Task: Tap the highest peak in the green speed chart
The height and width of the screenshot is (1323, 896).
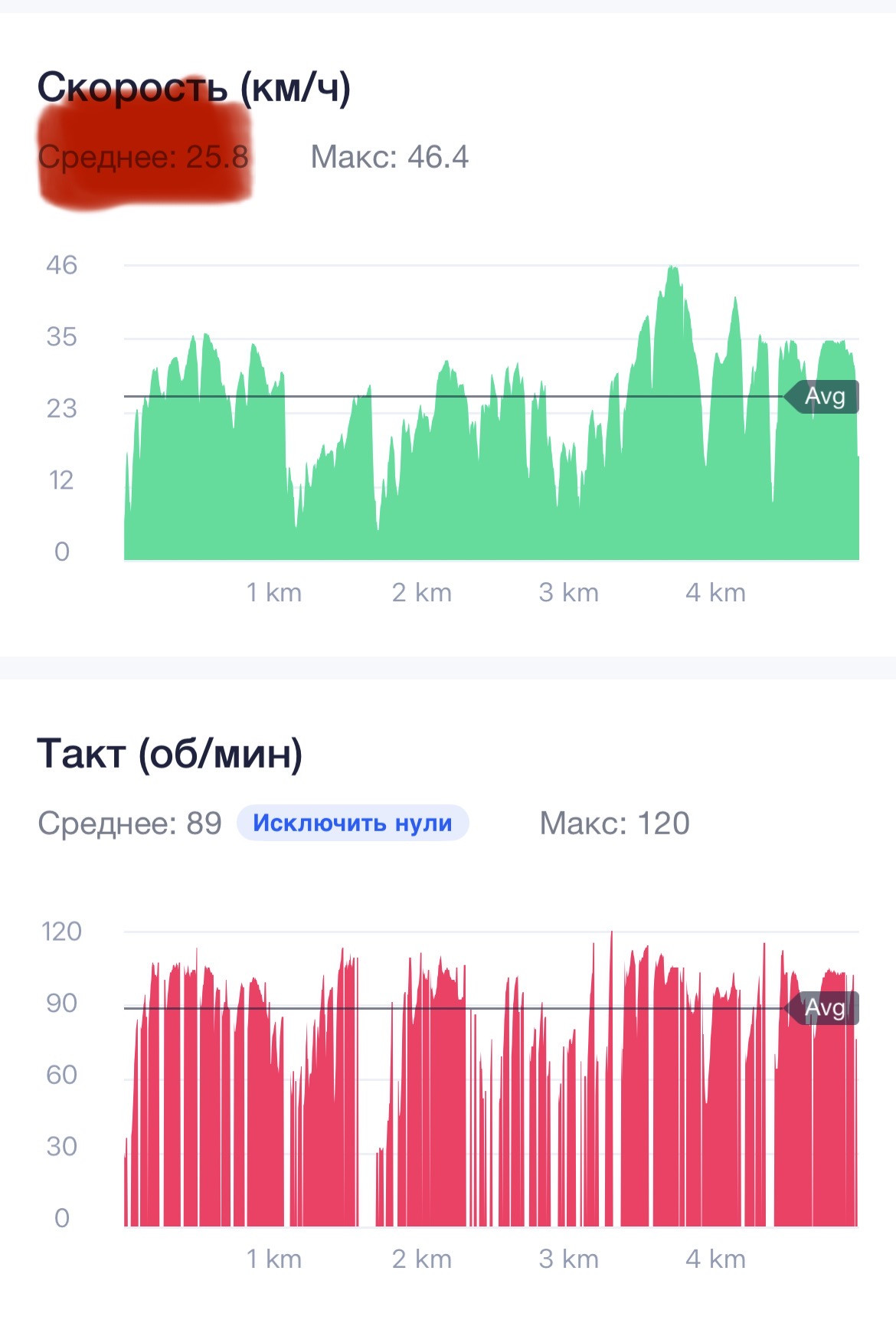Action: [672, 270]
